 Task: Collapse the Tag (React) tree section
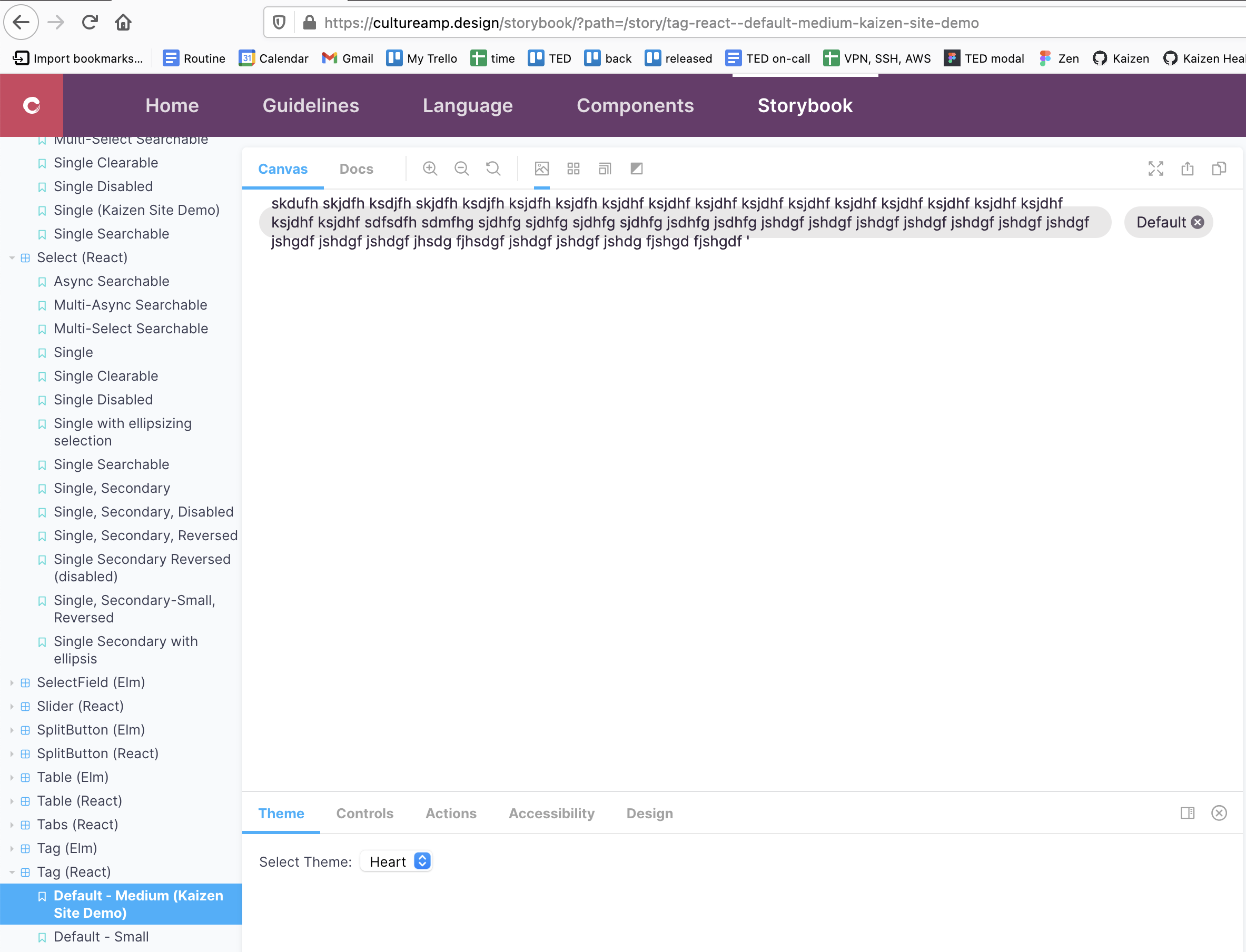(x=12, y=872)
